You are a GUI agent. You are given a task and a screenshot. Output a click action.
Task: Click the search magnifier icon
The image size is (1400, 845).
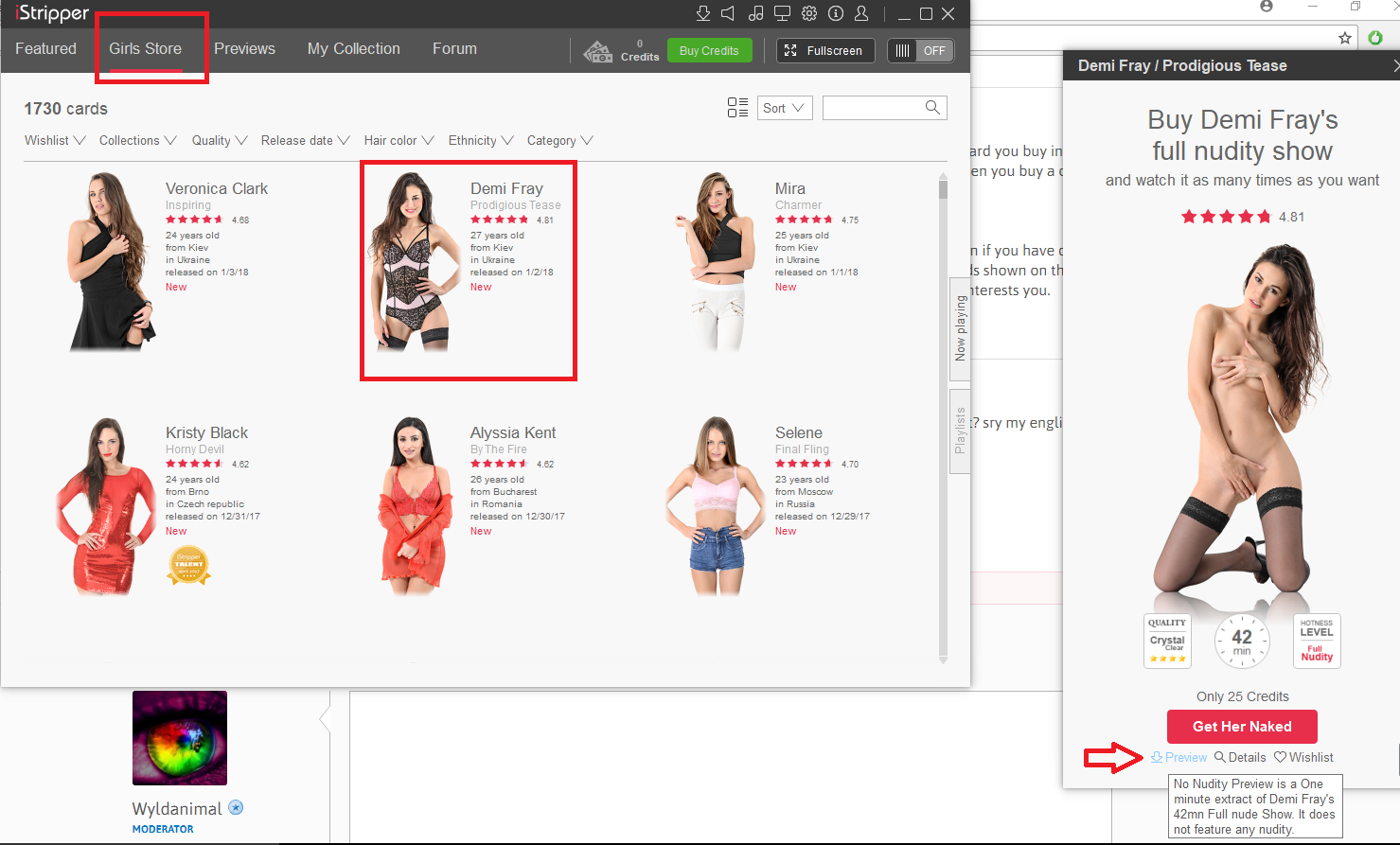coord(932,108)
